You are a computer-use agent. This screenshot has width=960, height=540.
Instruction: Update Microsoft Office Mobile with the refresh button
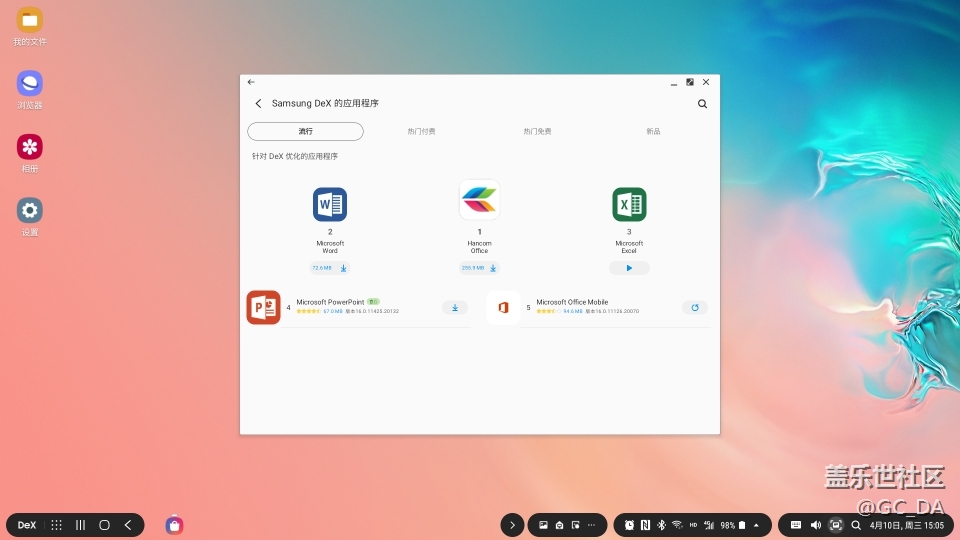(x=695, y=308)
